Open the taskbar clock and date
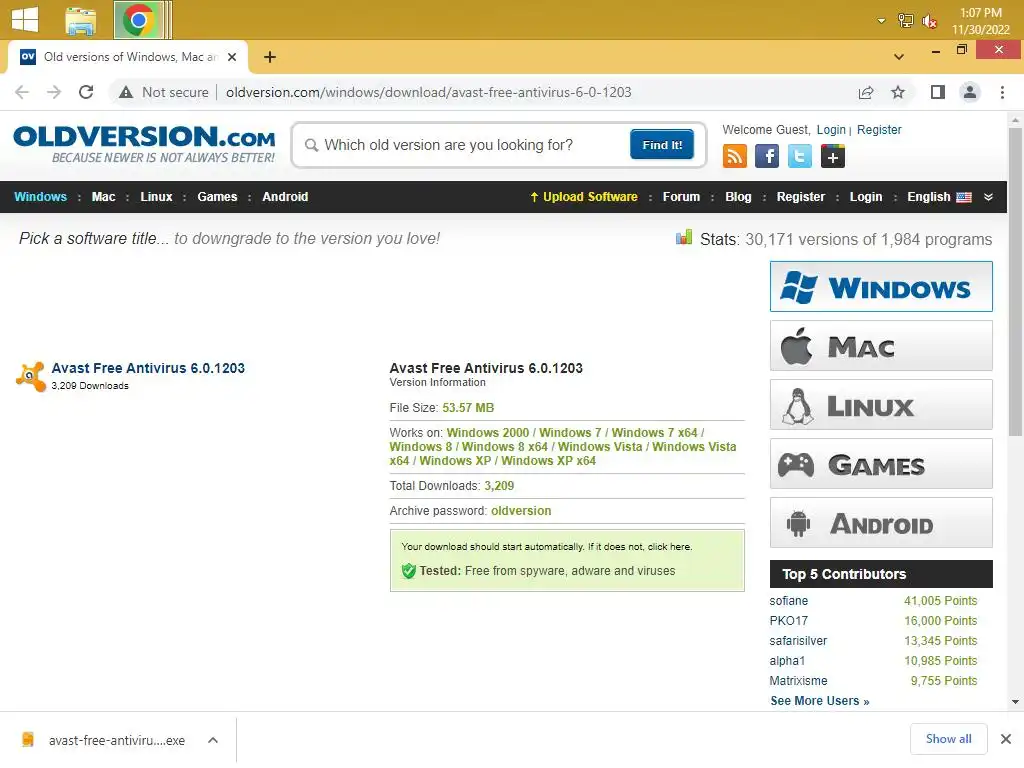The width and height of the screenshot is (1024, 768). point(980,21)
